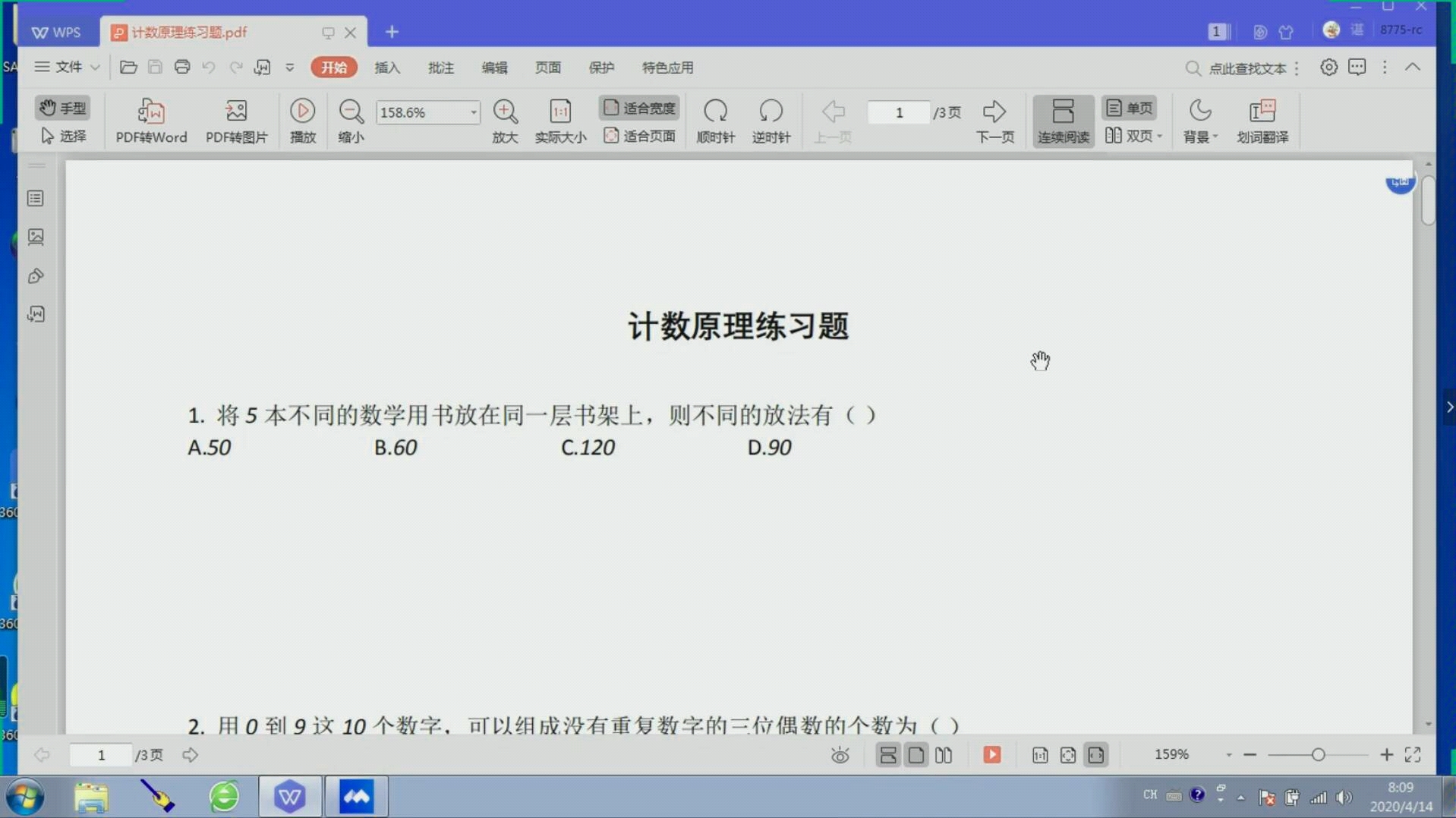Enable 背景 night mode background

(x=1199, y=120)
